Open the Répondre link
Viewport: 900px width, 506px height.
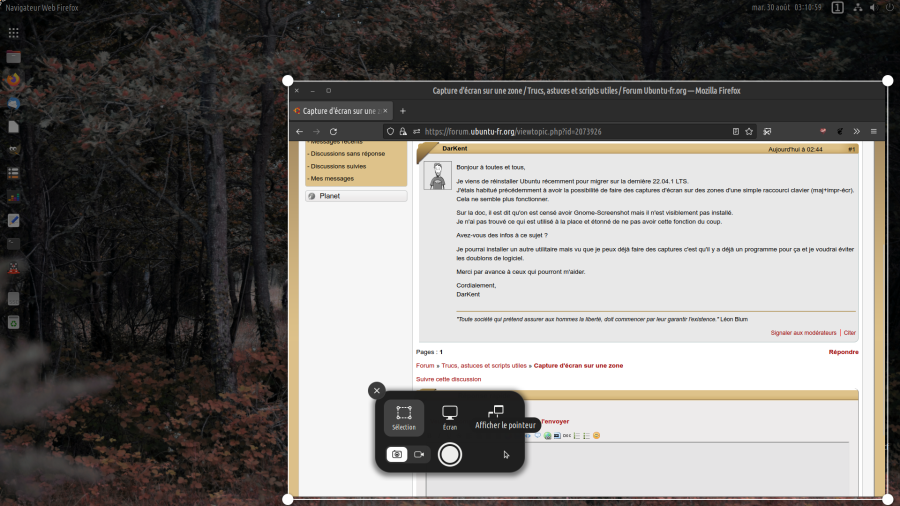pos(843,352)
